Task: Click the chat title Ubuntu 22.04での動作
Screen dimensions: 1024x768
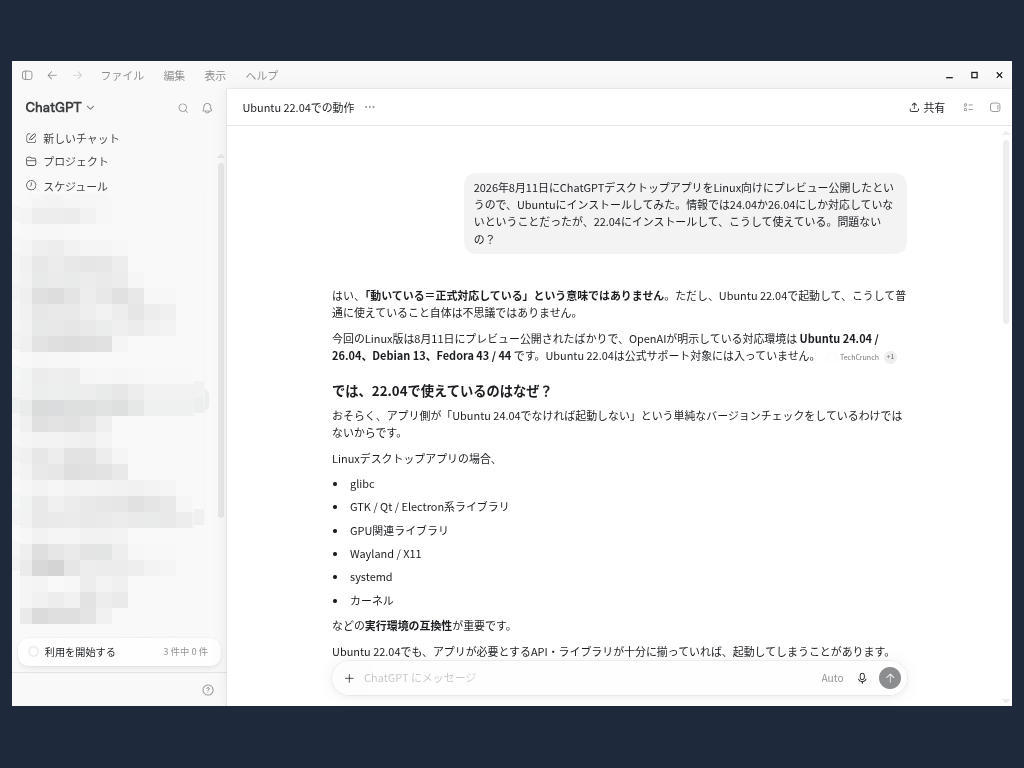Action: tap(298, 108)
